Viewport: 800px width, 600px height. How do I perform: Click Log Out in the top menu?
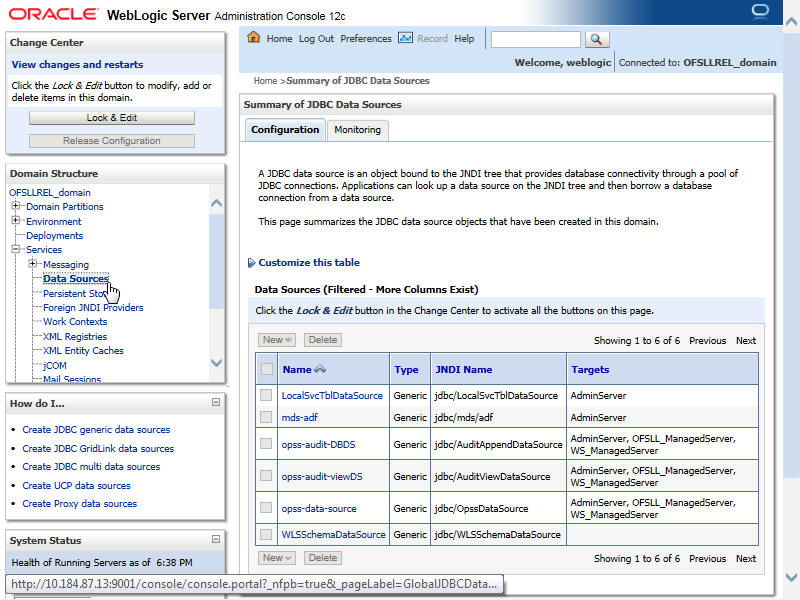[316, 39]
